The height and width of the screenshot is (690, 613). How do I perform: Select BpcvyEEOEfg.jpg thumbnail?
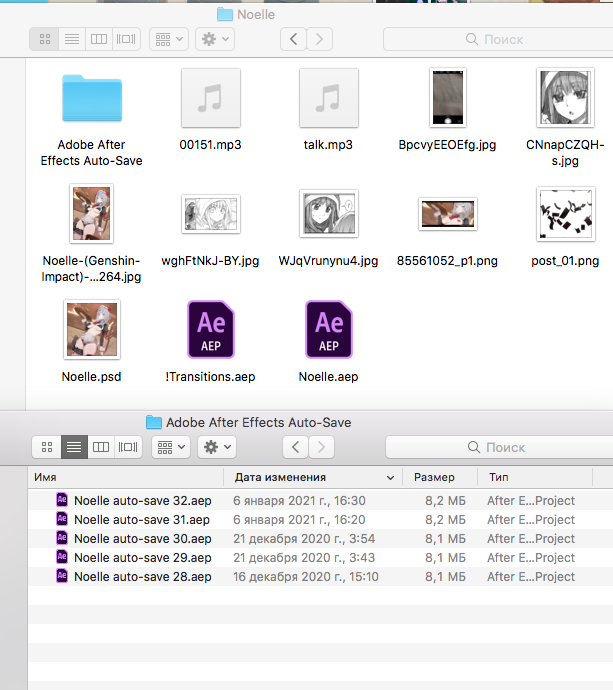click(x=448, y=98)
